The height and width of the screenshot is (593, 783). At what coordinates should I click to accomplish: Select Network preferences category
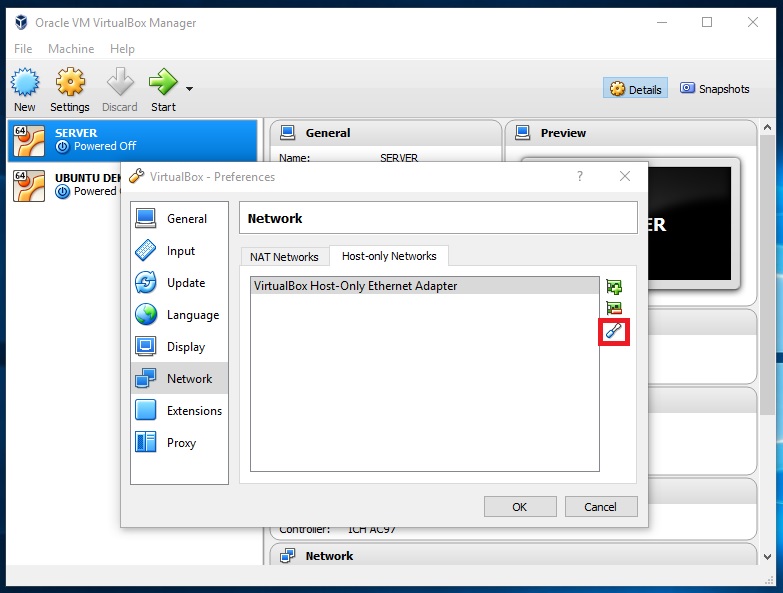point(179,378)
